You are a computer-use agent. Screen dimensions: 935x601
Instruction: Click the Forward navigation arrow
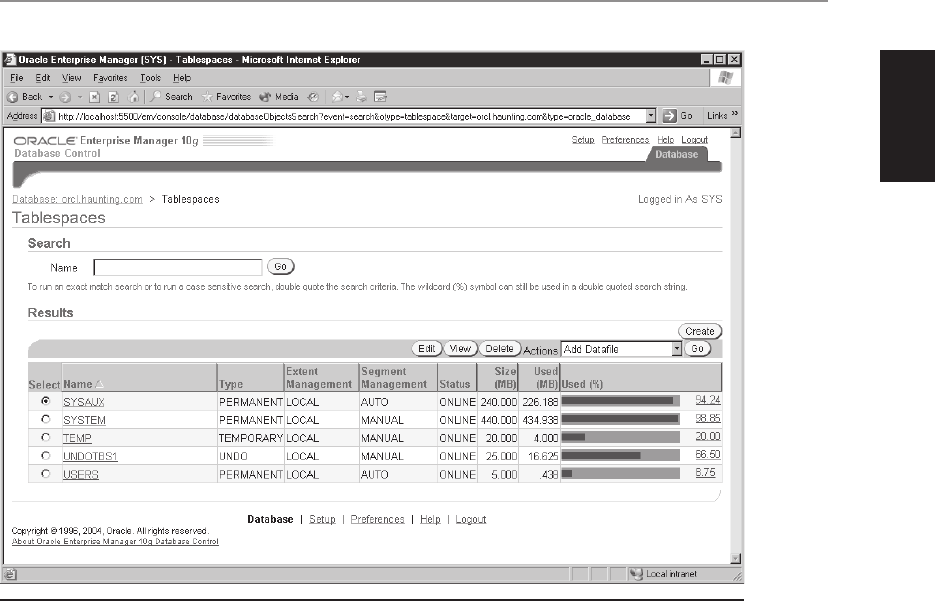[66, 97]
